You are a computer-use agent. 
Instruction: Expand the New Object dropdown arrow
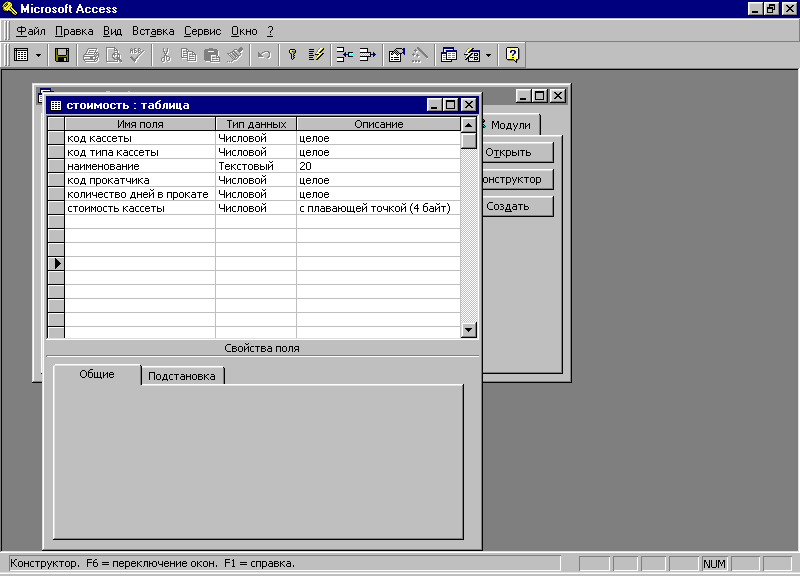click(x=489, y=55)
